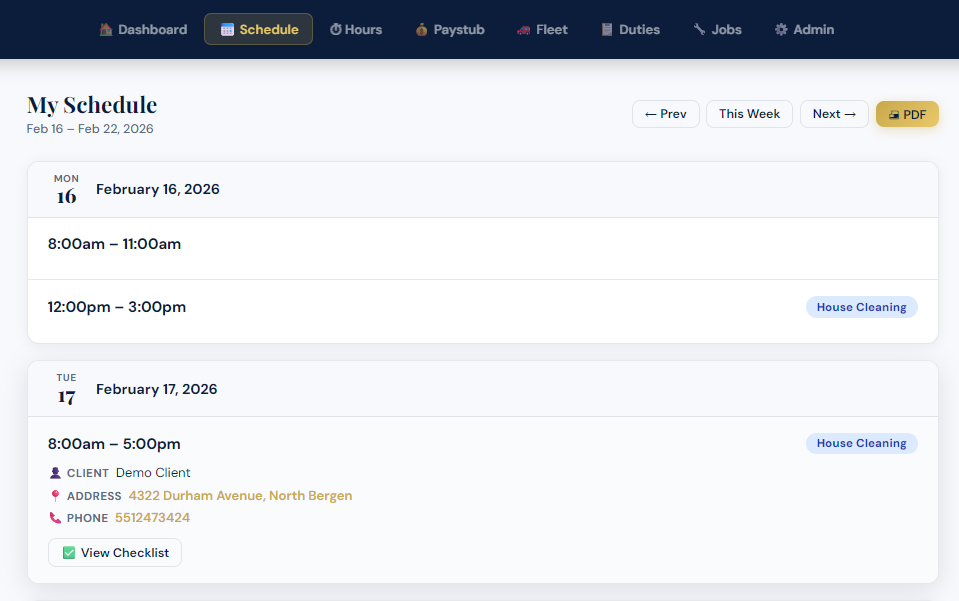Click the Jobs wrench icon
The height and width of the screenshot is (601, 959).
(x=699, y=30)
